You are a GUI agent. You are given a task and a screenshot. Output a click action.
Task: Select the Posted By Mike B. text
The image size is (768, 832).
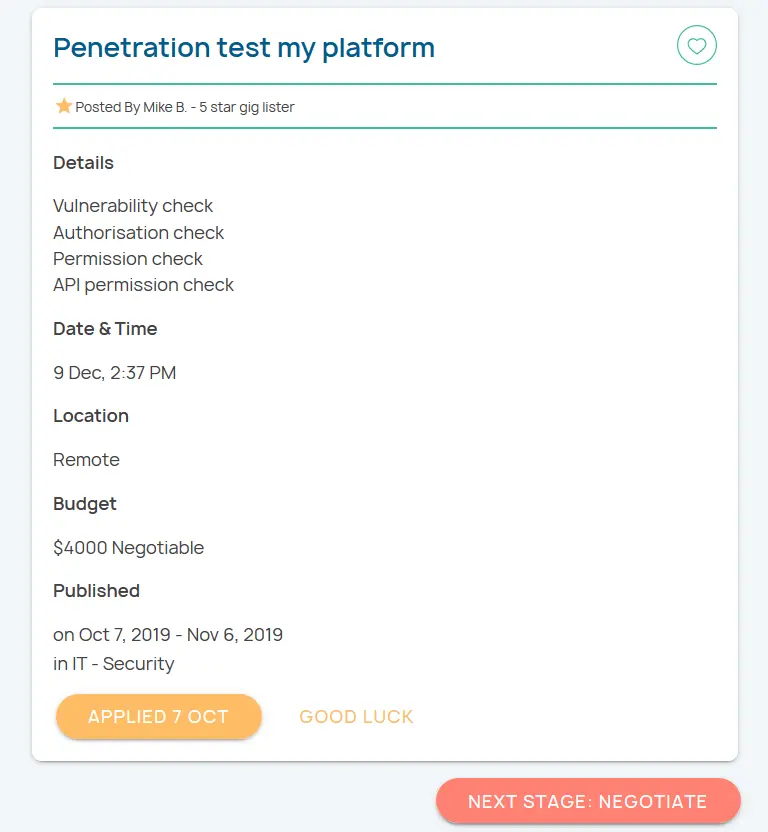click(185, 107)
